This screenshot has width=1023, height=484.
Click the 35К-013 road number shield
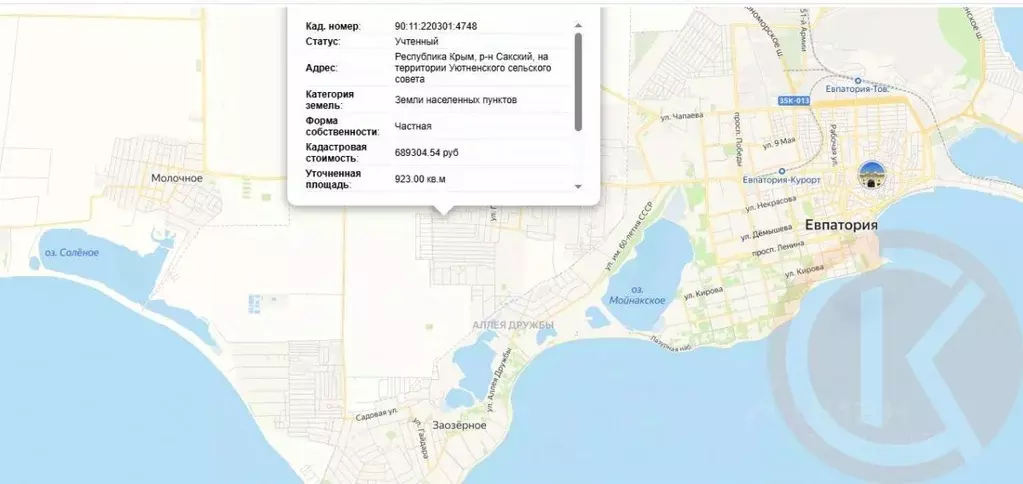792,102
